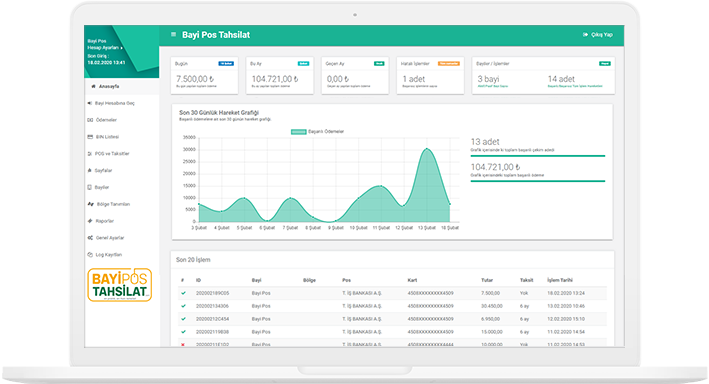Screen dimensions: 709x384
Task: Click the BIN Listesi card icon
Action: pyautogui.click(x=90, y=137)
